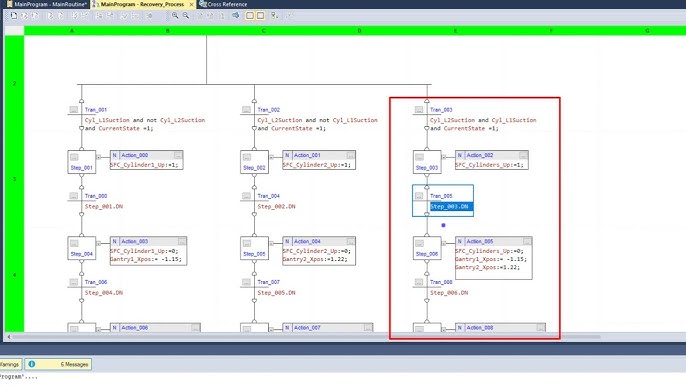This screenshot has height=386, width=686.
Task: Click the zoom in magnifier icon
Action: [175, 16]
